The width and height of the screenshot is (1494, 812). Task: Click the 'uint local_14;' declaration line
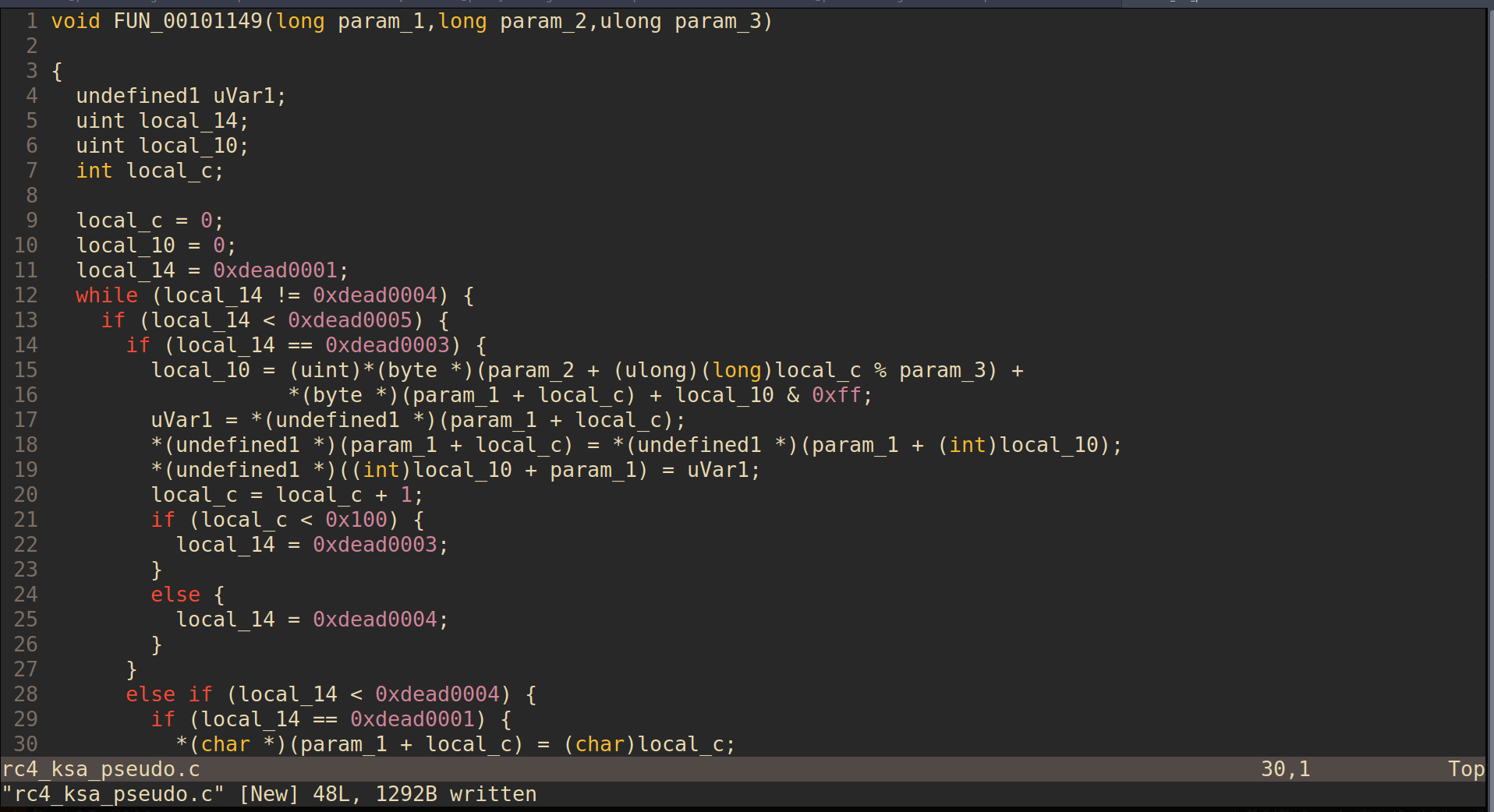[162, 121]
